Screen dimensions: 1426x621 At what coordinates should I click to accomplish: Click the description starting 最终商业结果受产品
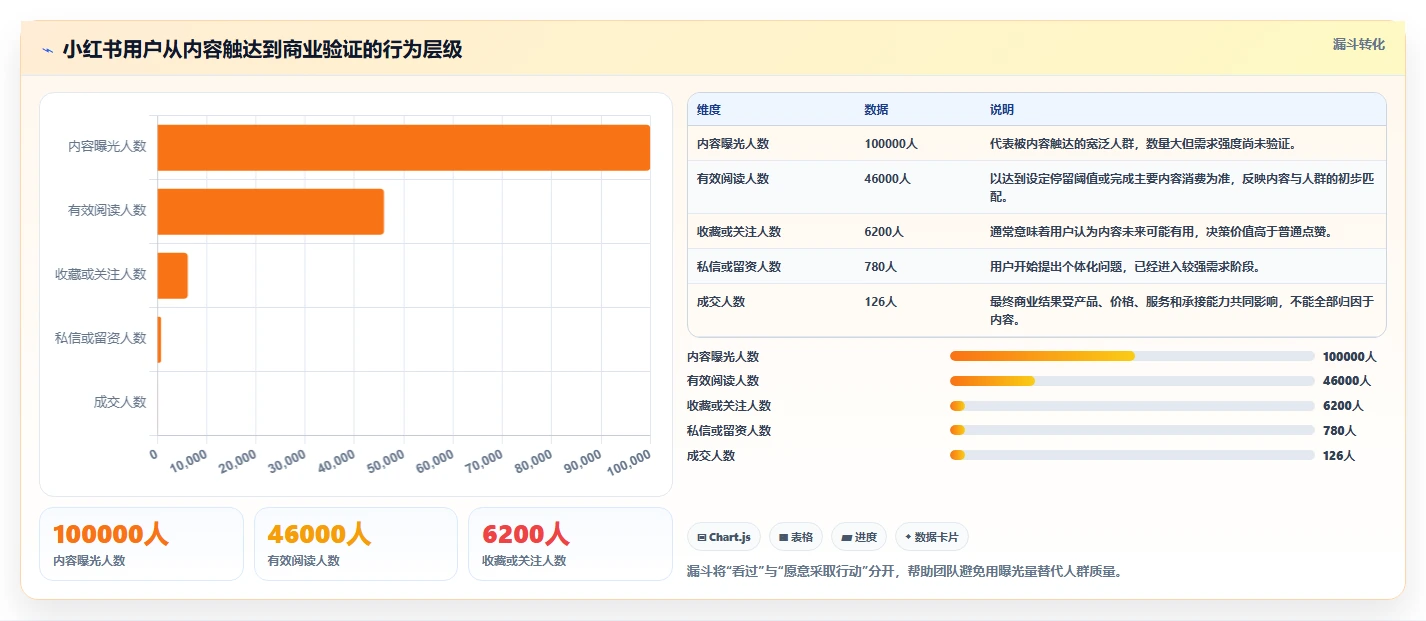[x=1182, y=311]
